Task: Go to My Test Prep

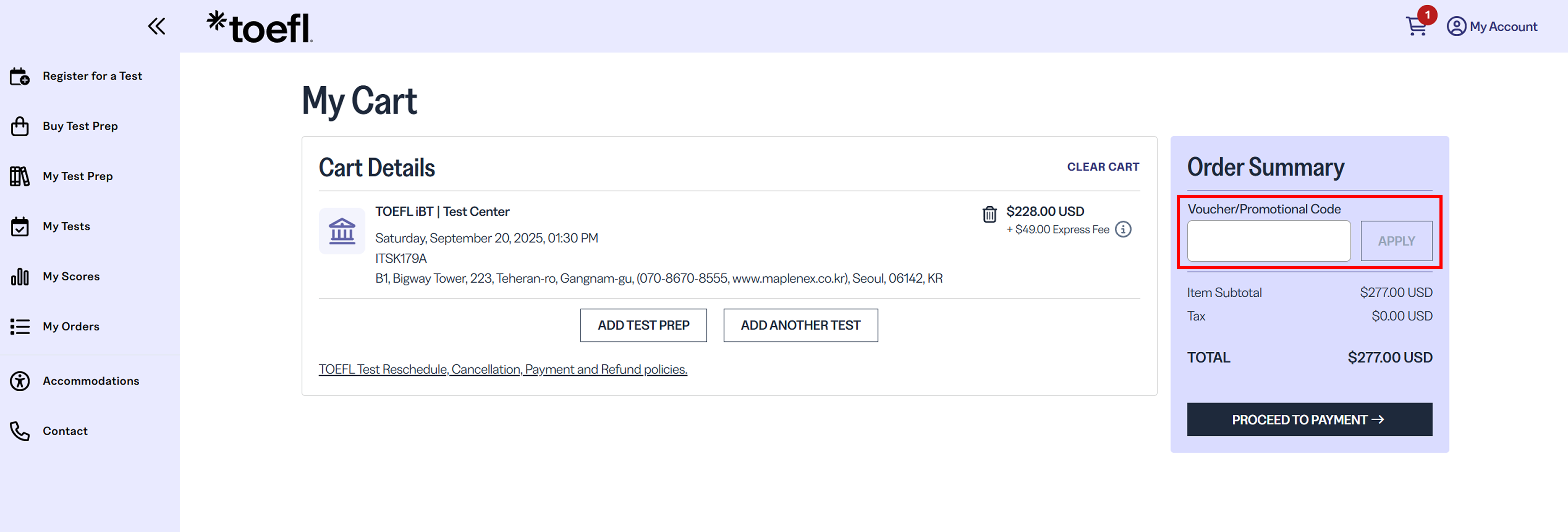Action: coord(77,176)
